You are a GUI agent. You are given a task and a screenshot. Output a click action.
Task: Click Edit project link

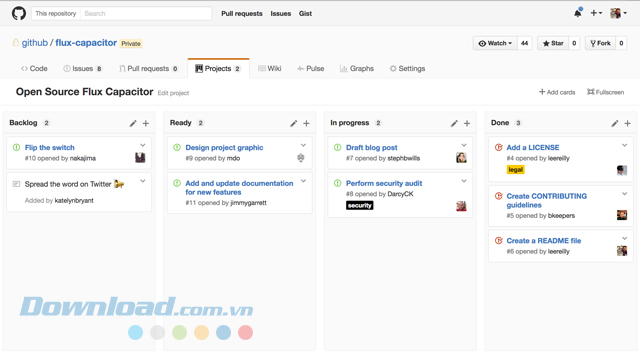click(173, 93)
